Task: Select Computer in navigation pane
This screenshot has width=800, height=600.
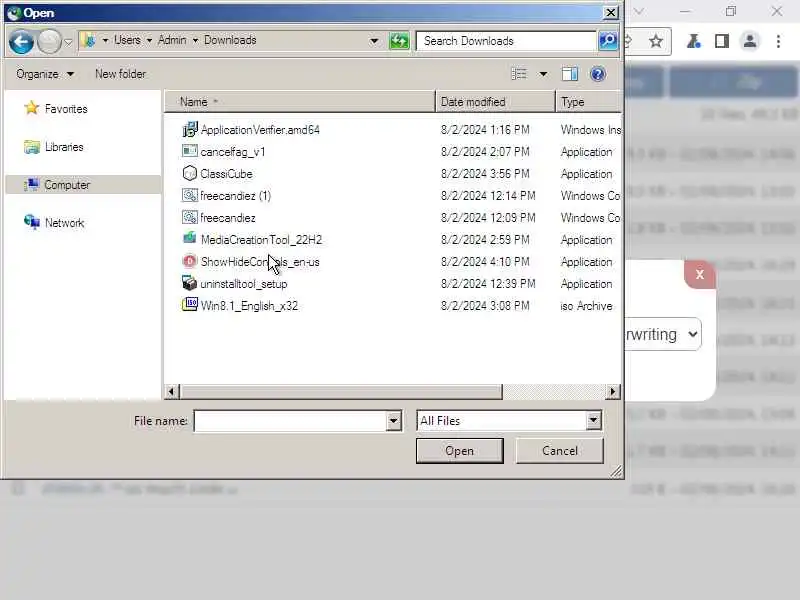Action: pyautogui.click(x=83, y=185)
